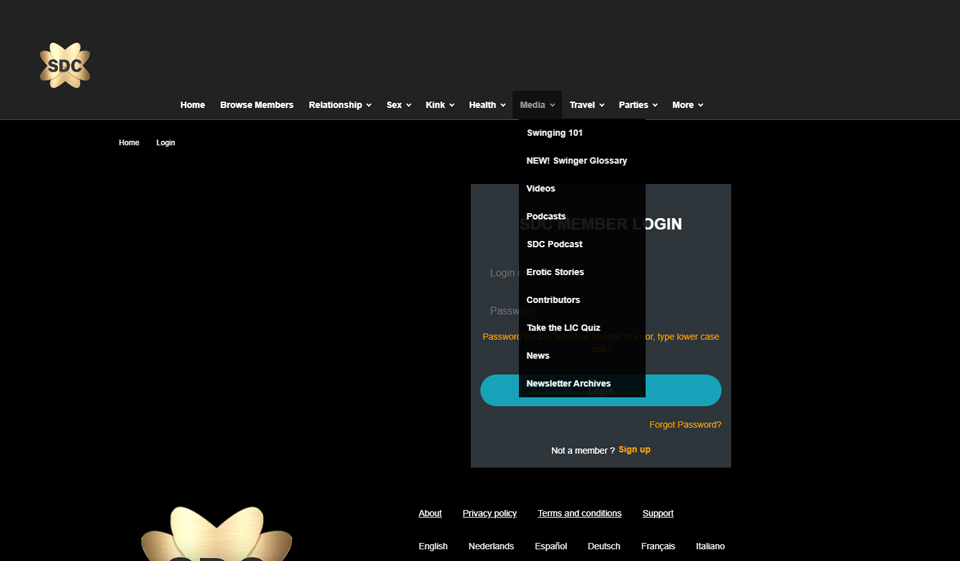This screenshot has width=960, height=561.
Task: Open Videos from the Media menu
Action: 540,189
